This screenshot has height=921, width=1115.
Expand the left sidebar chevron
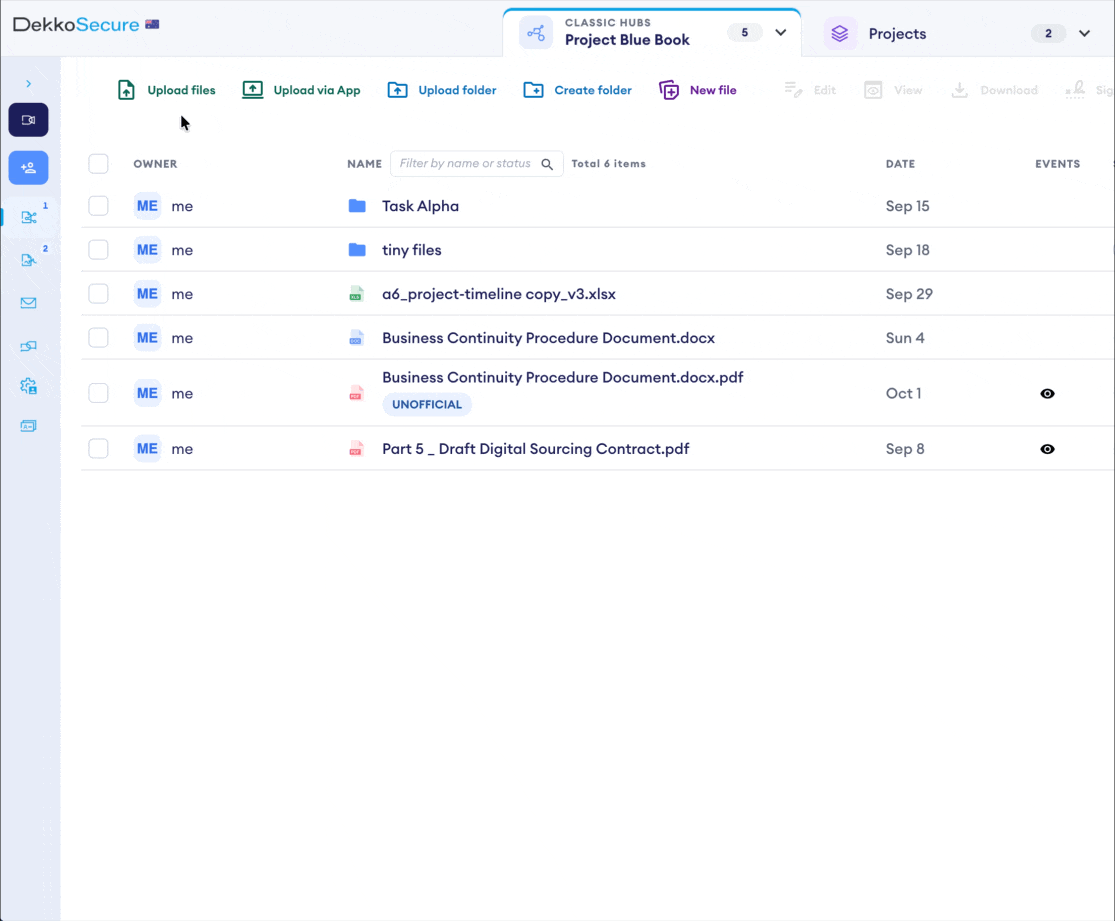coord(28,84)
